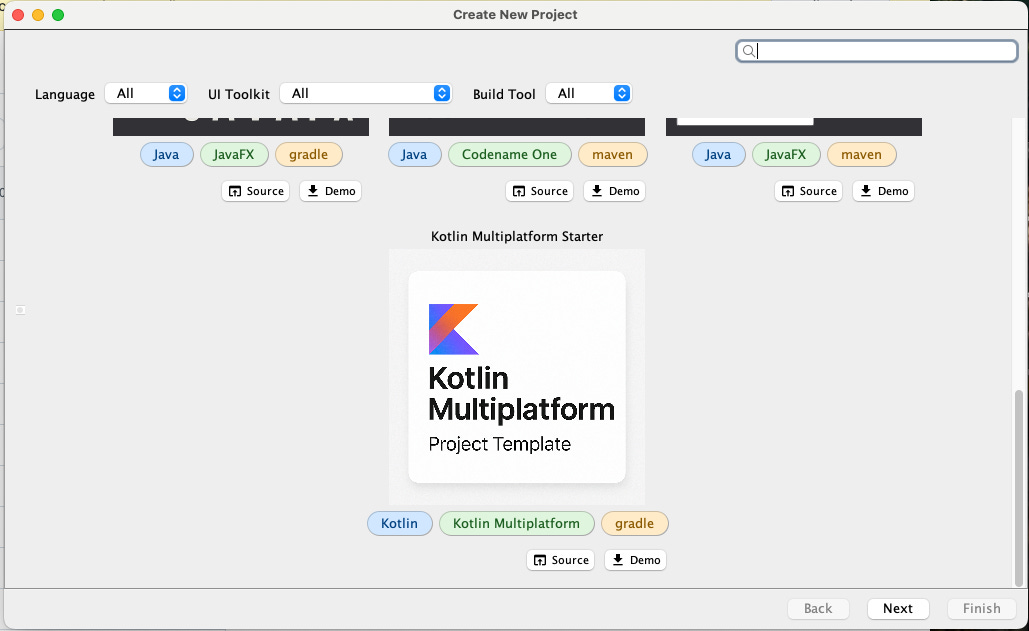Viewport: 1029px width, 631px height.
Task: Click Source for the Codename One template
Action: [539, 191]
